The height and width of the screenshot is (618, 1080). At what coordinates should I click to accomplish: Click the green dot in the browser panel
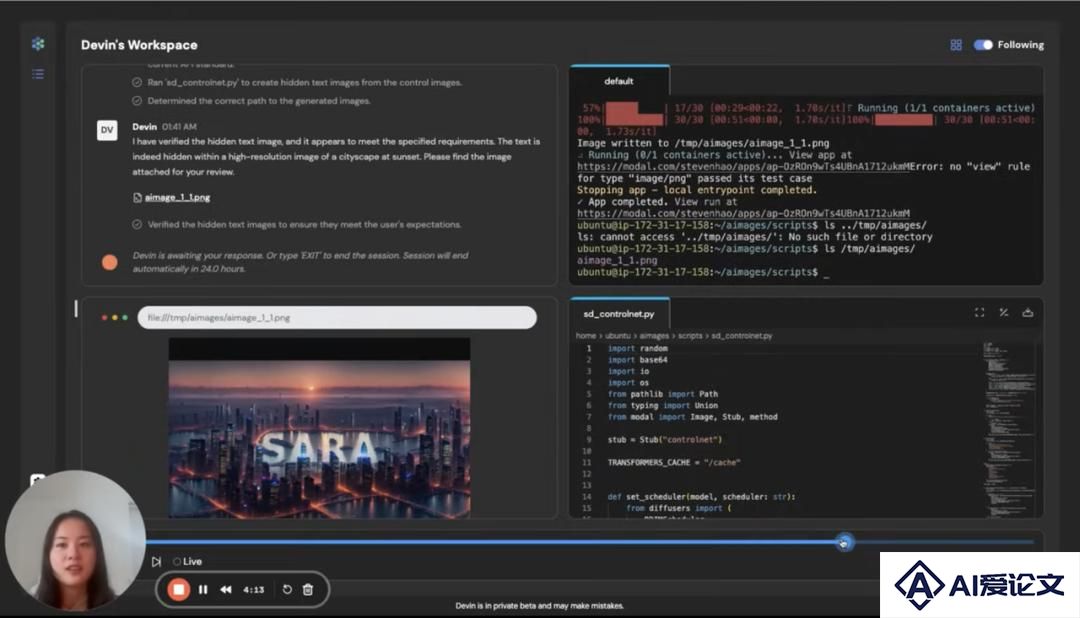[x=125, y=318]
